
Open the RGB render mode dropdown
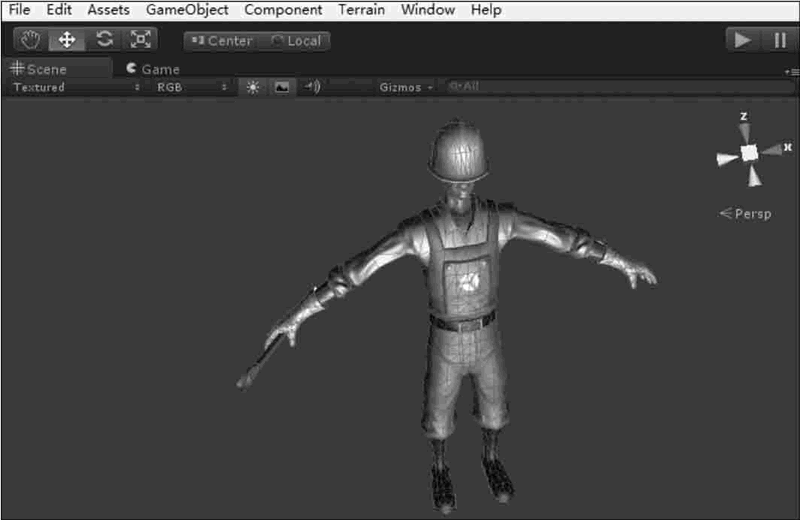[x=191, y=87]
